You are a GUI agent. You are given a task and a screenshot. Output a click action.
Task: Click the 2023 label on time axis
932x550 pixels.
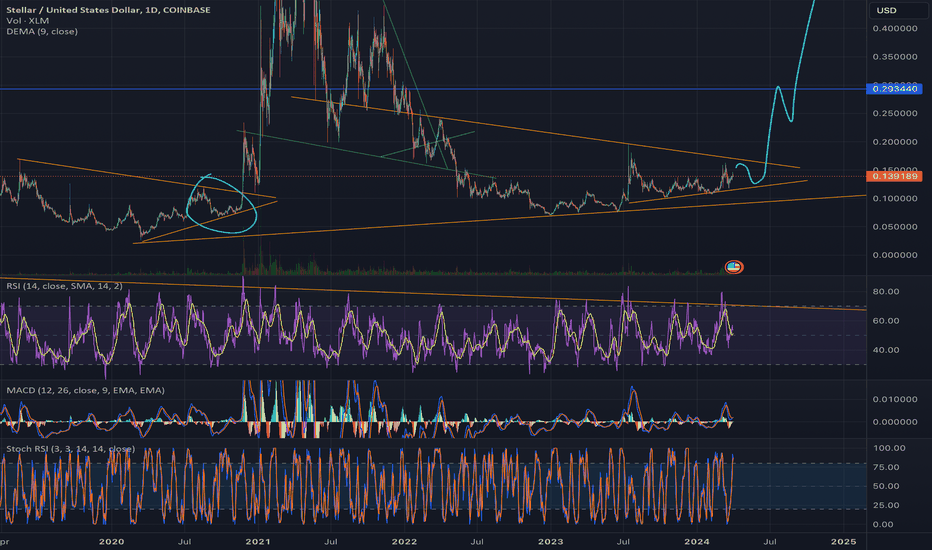click(x=550, y=541)
